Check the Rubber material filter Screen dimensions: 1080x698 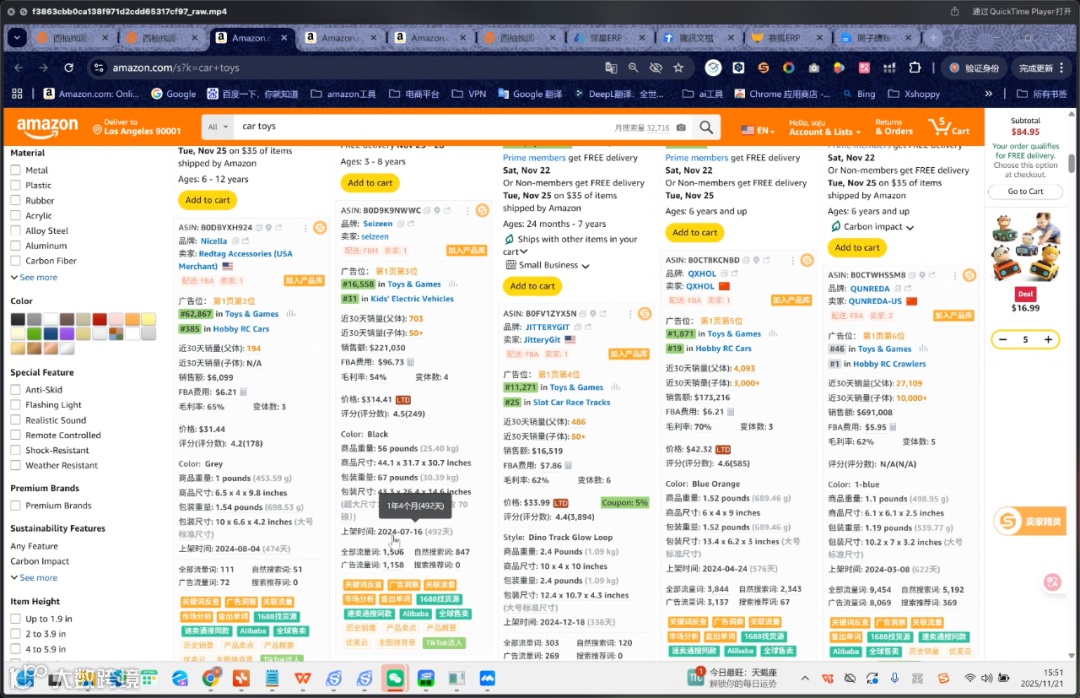pyautogui.click(x=15, y=200)
